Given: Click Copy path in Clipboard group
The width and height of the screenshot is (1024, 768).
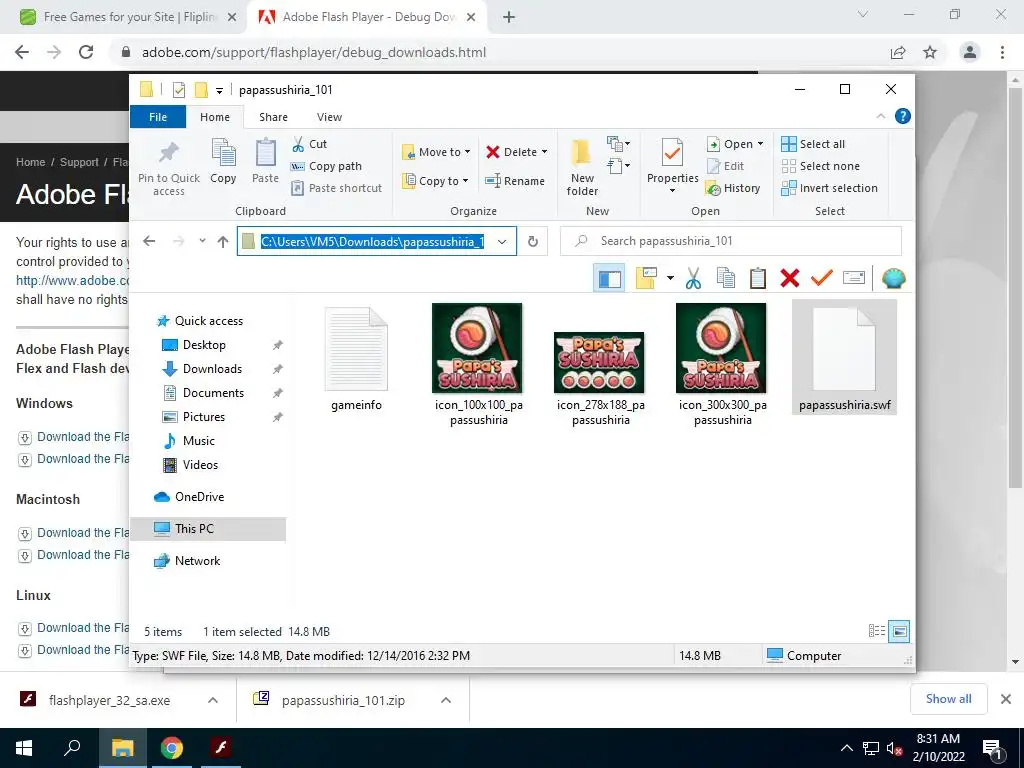Looking at the screenshot, I should point(327,166).
